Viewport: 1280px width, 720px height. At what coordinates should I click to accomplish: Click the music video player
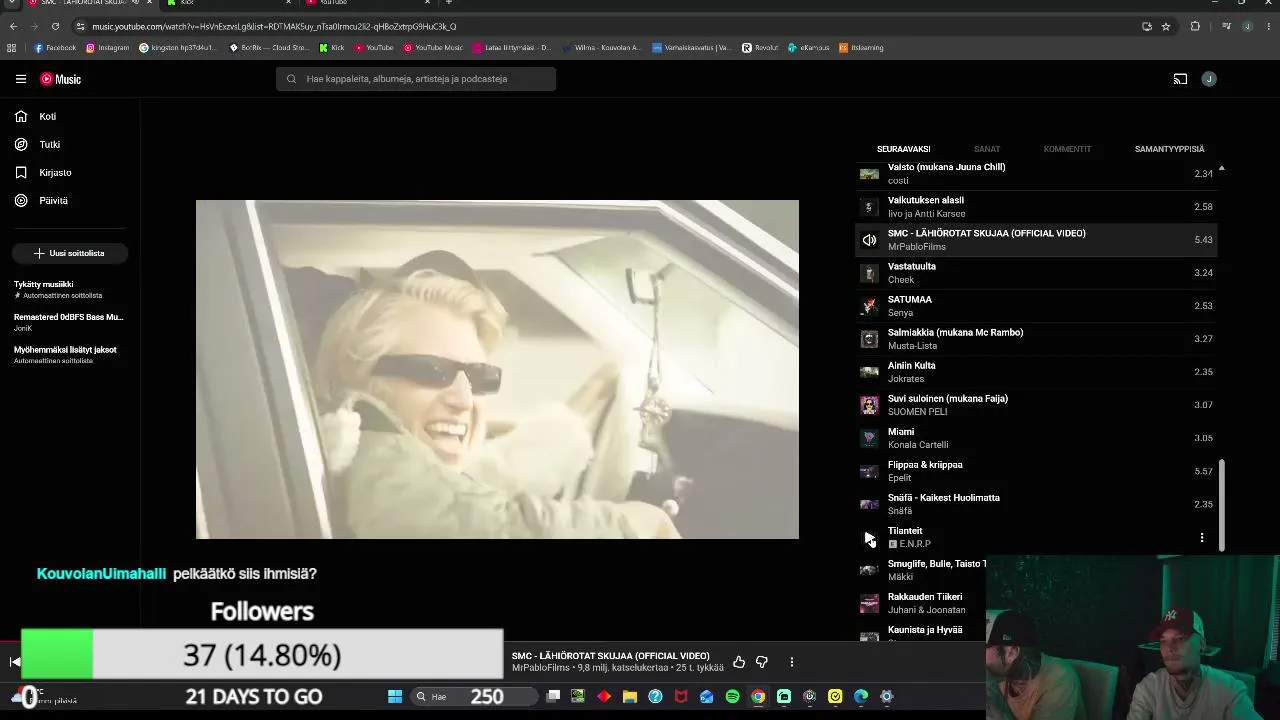497,369
